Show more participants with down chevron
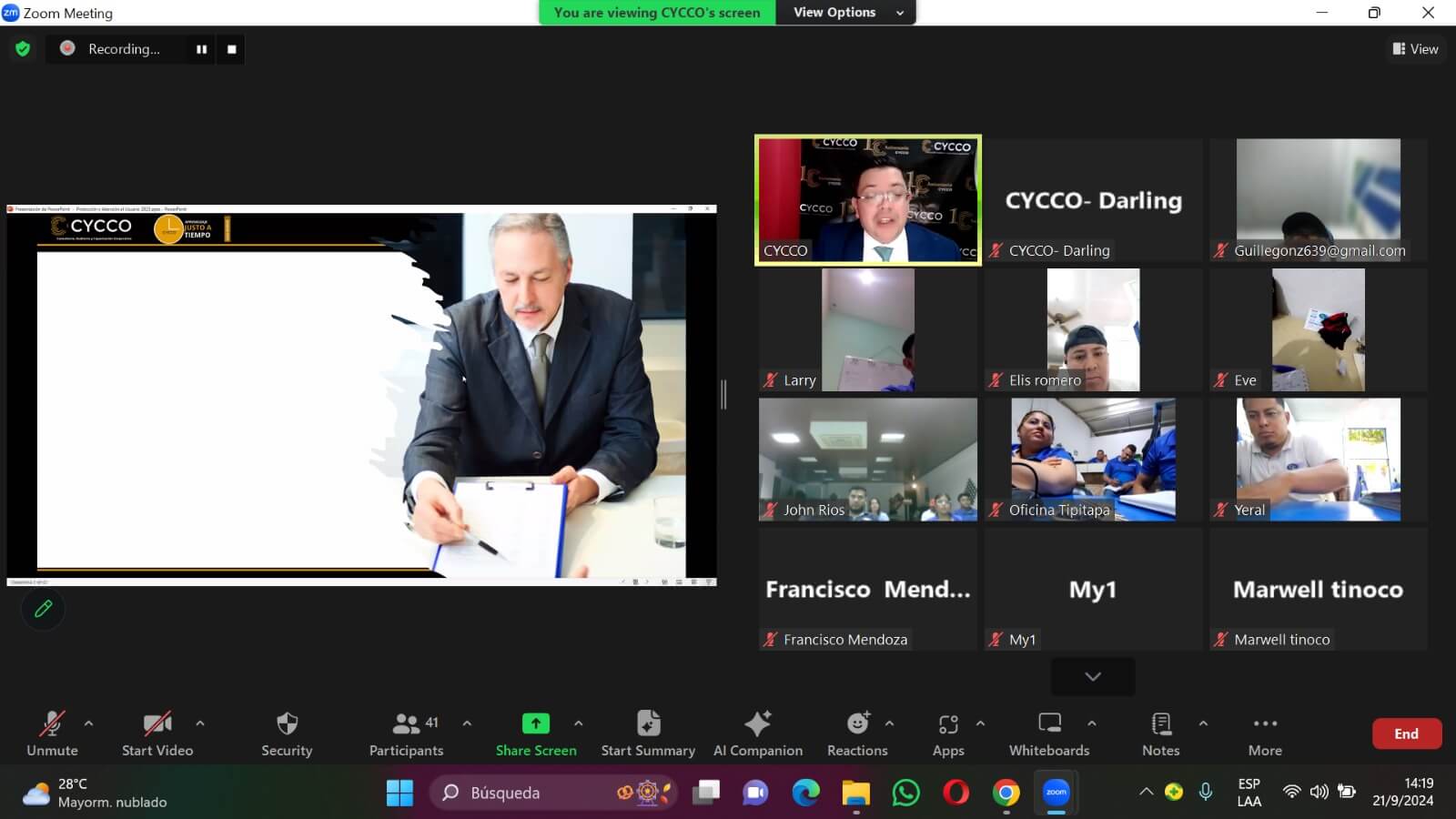 [x=1093, y=676]
